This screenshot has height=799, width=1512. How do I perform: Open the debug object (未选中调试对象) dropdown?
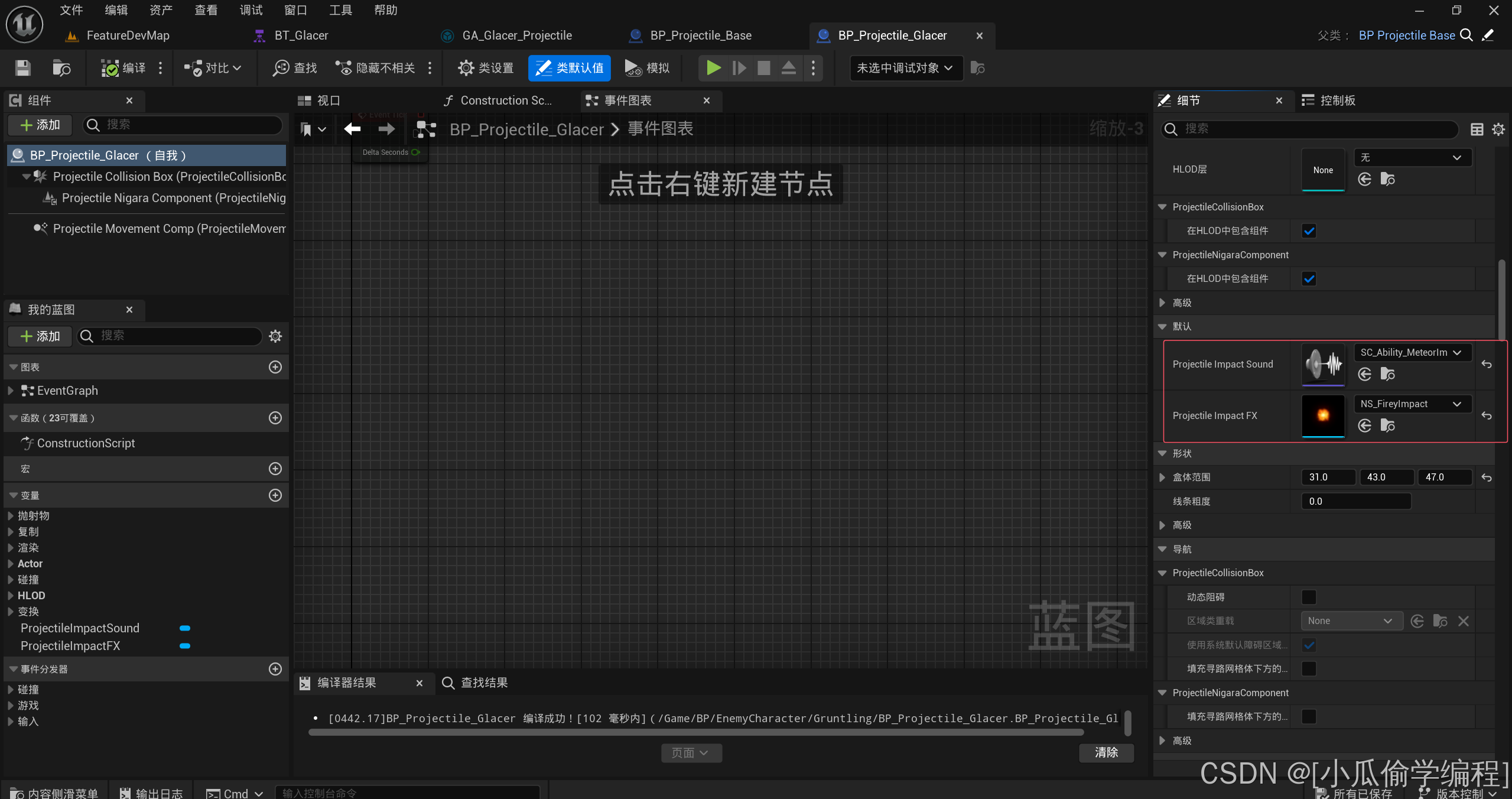coord(905,68)
